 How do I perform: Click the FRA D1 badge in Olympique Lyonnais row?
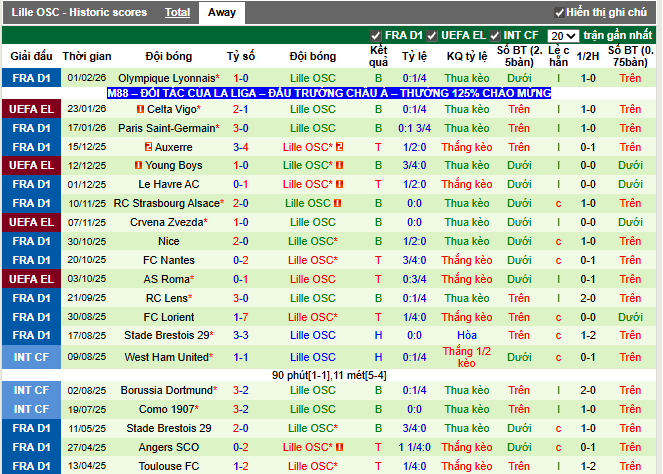31,78
